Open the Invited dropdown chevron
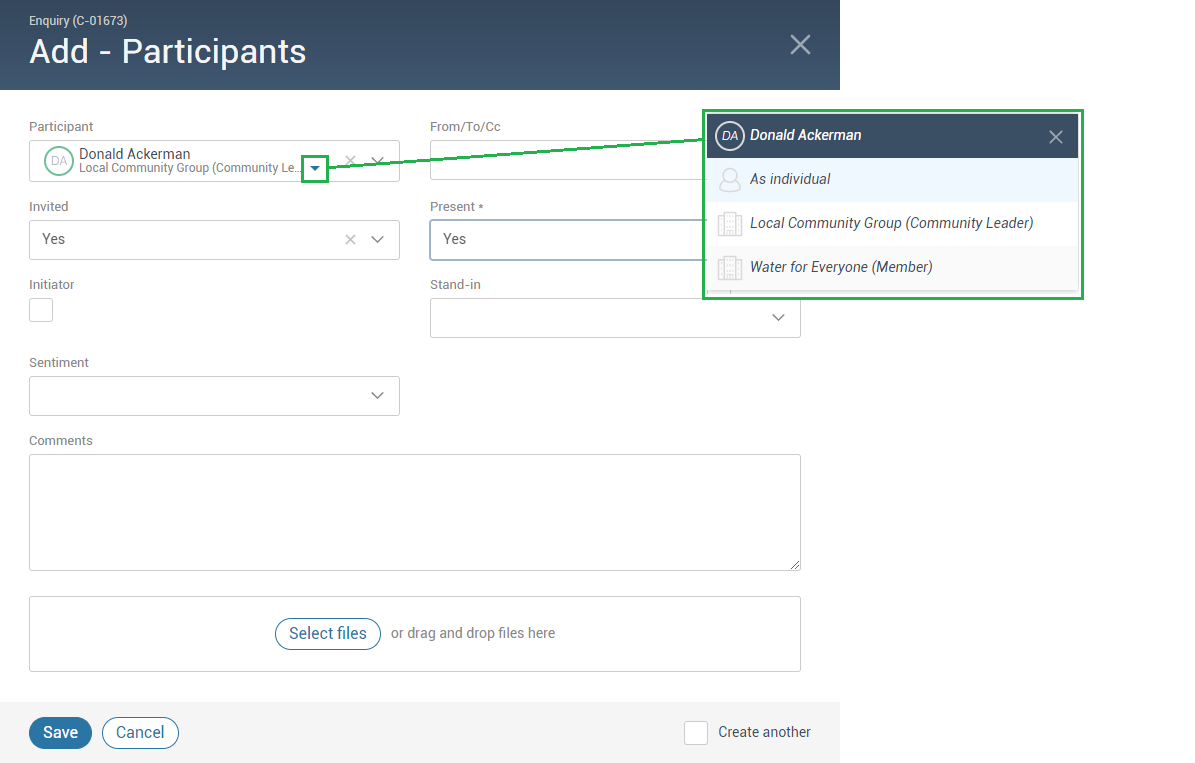 tap(378, 240)
